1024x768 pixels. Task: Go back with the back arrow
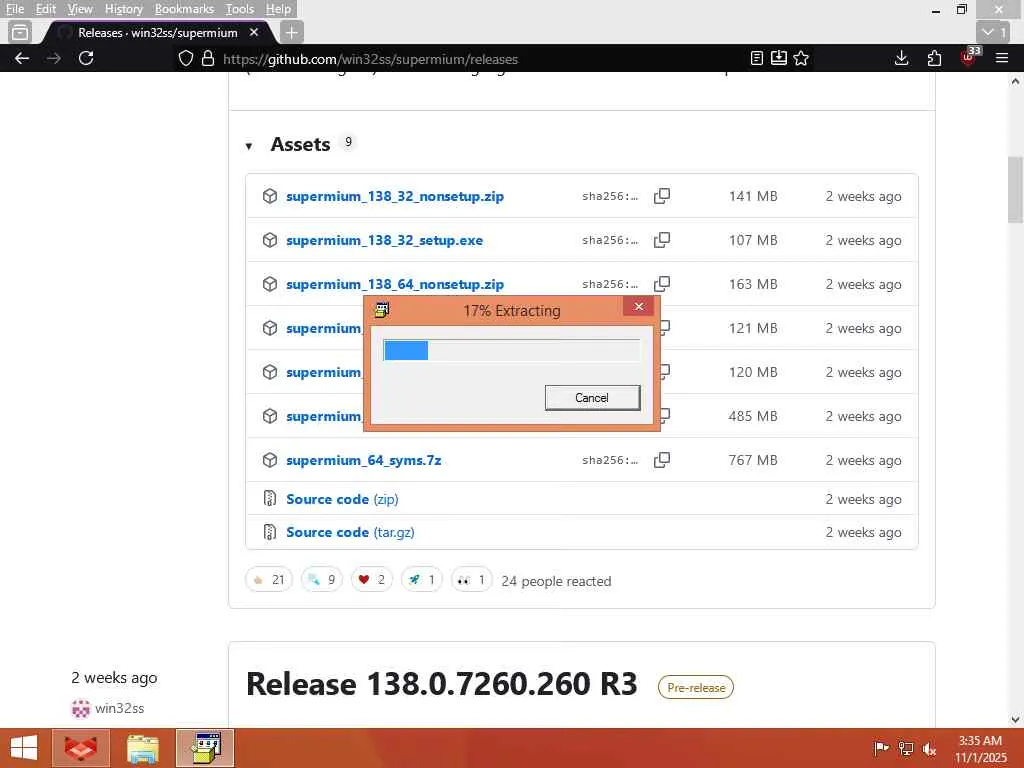click(22, 58)
